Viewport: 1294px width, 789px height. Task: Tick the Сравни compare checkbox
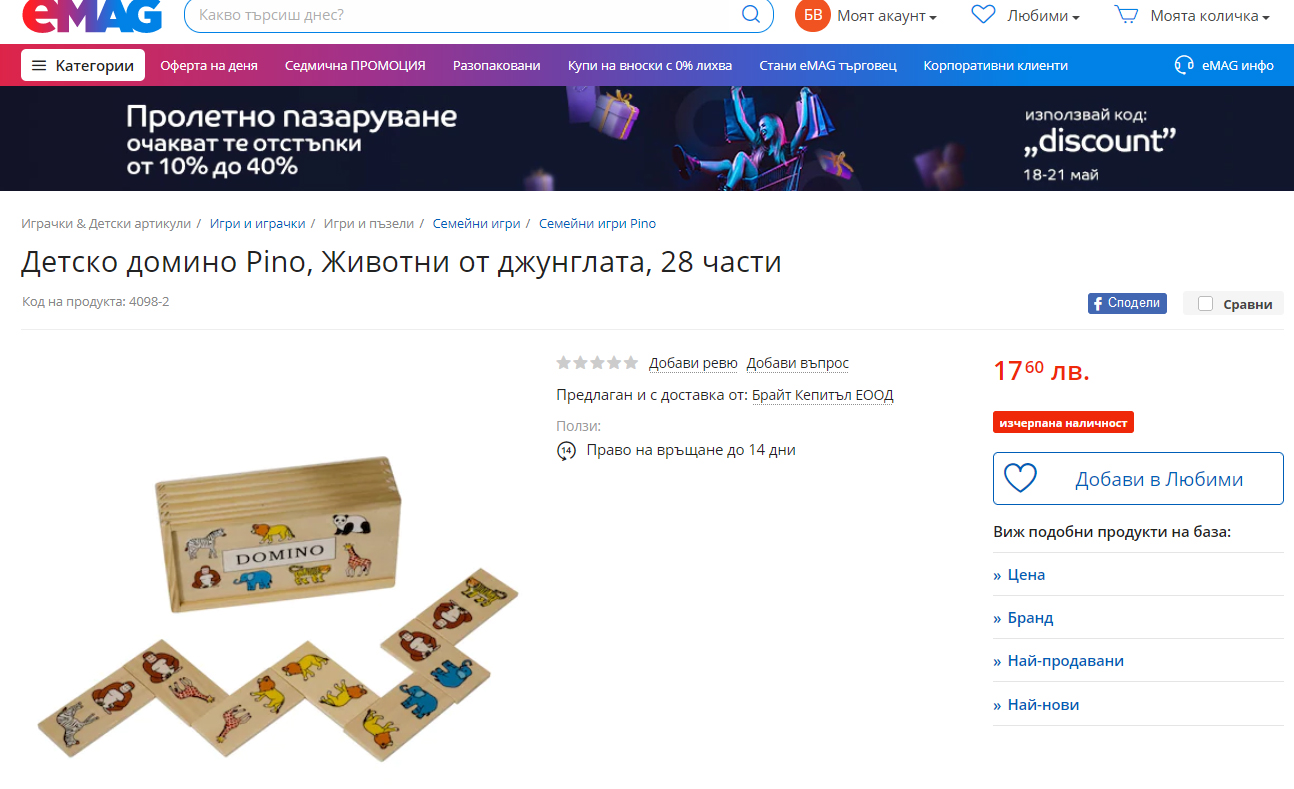(x=1205, y=304)
